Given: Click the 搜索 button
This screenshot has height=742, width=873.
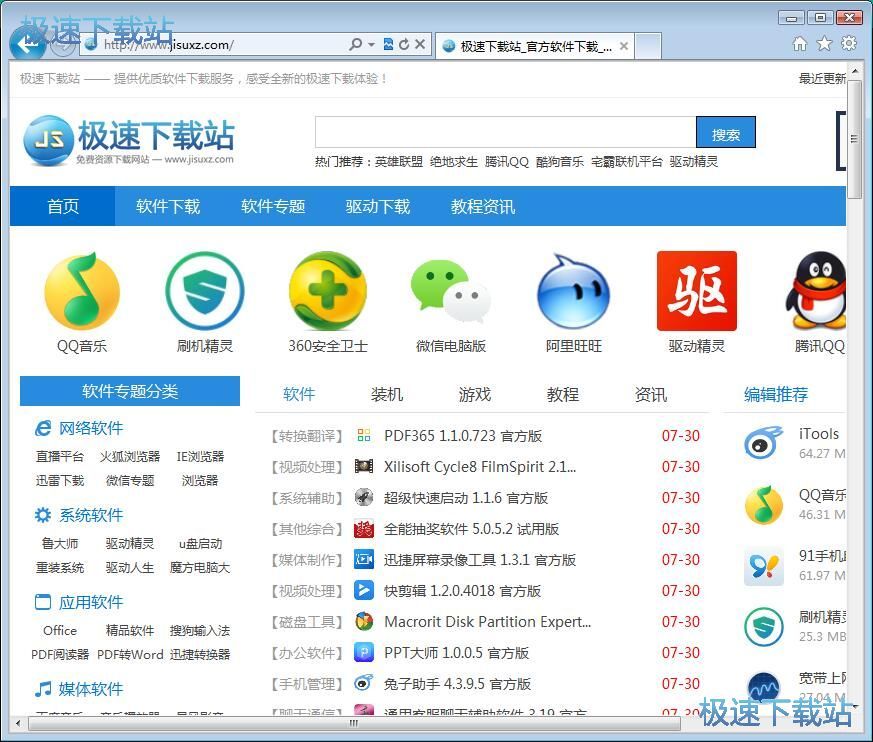Looking at the screenshot, I should pyautogui.click(x=725, y=132).
